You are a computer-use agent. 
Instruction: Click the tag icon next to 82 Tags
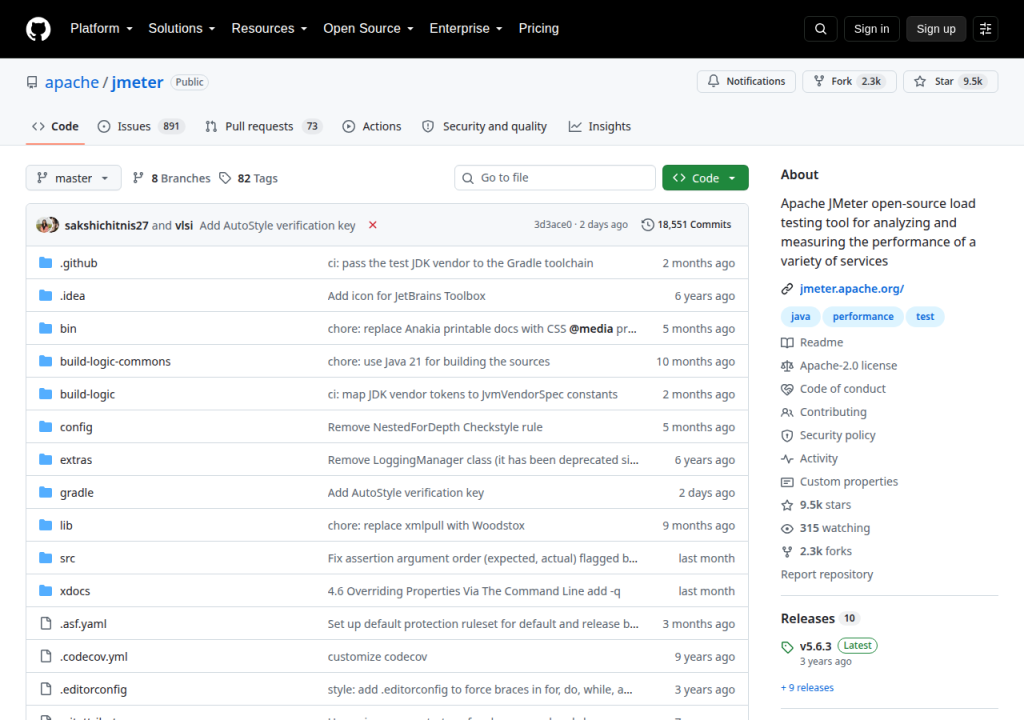tap(225, 178)
